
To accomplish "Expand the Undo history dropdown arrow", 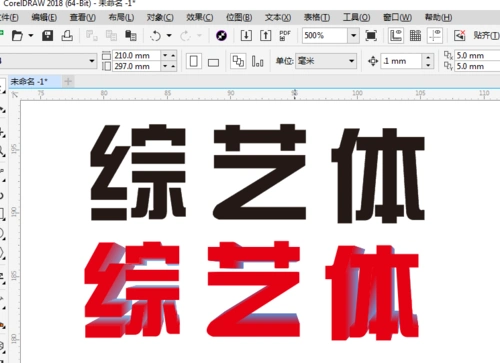I will pos(169,35).
